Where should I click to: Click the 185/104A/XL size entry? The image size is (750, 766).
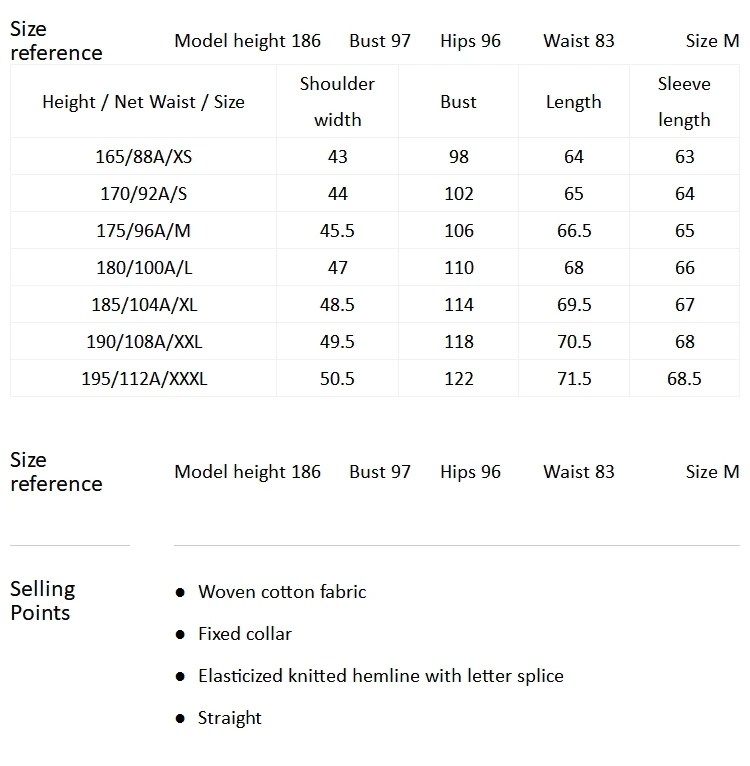pyautogui.click(x=144, y=305)
